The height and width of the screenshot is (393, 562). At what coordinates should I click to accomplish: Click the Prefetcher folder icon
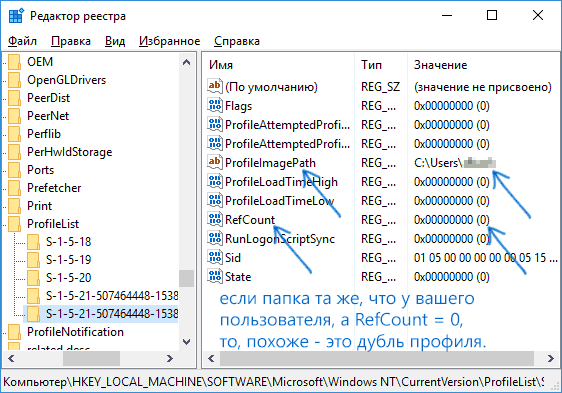coord(15,188)
